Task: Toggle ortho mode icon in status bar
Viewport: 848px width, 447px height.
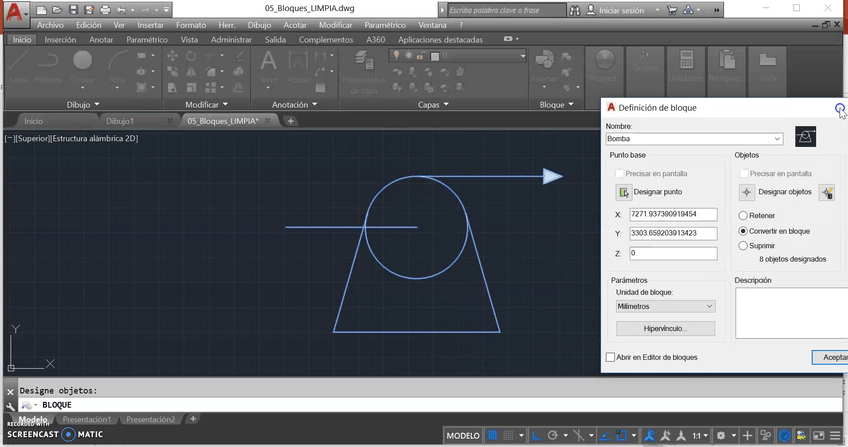Action: click(x=536, y=436)
